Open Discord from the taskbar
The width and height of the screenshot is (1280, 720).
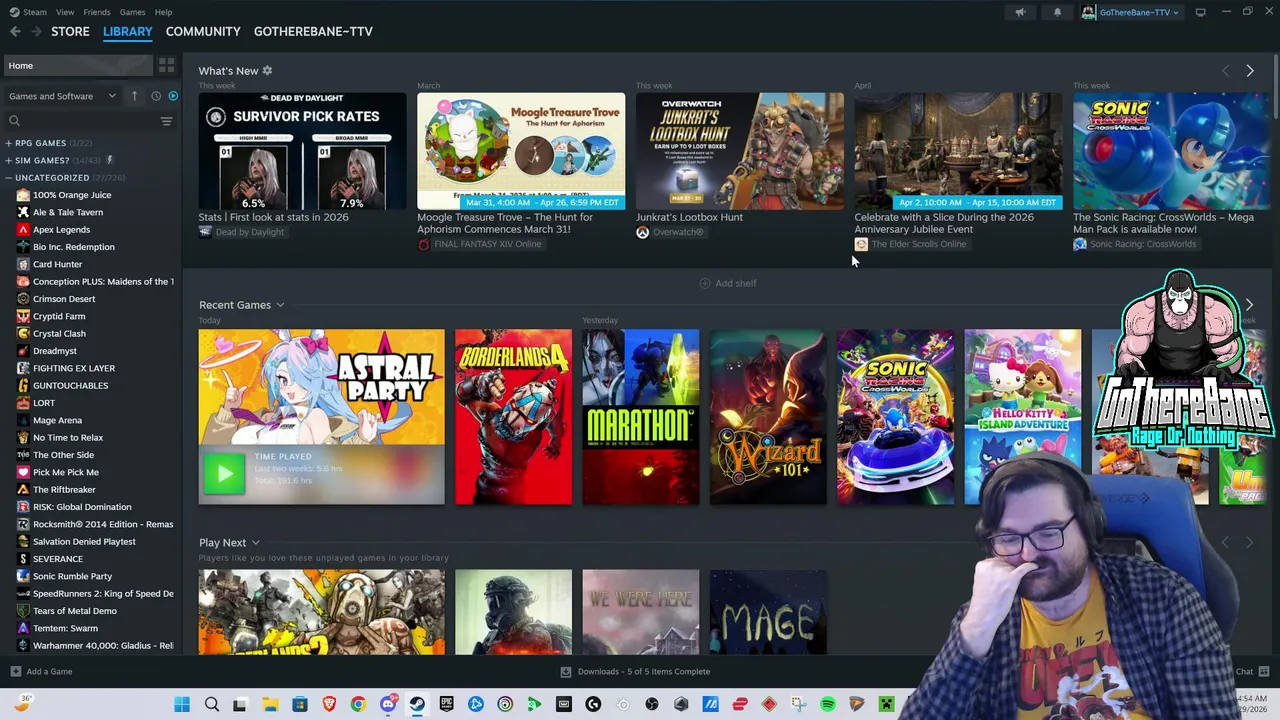388,705
